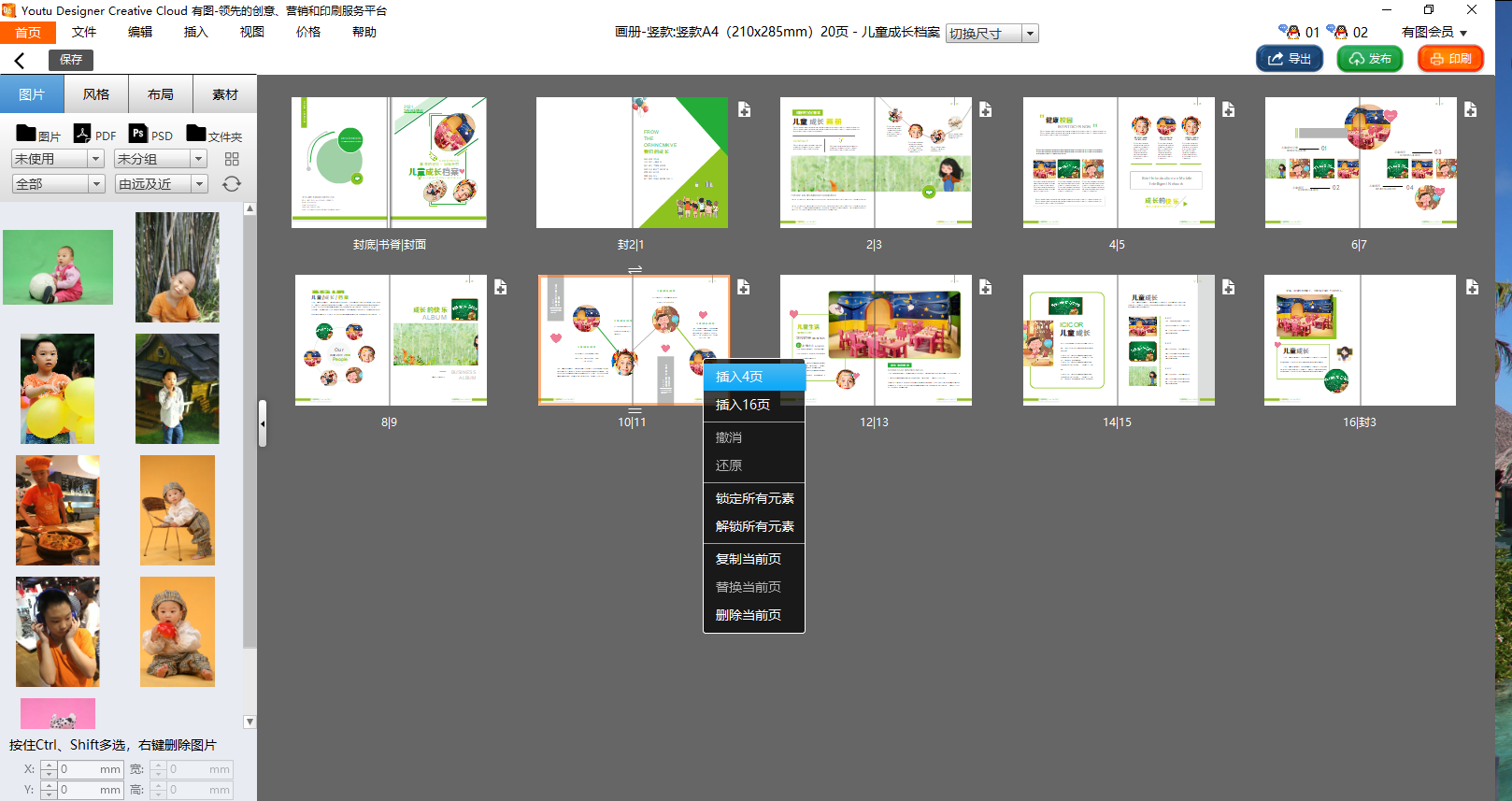
Task: Click the blue 导出 export button
Action: 1289,59
